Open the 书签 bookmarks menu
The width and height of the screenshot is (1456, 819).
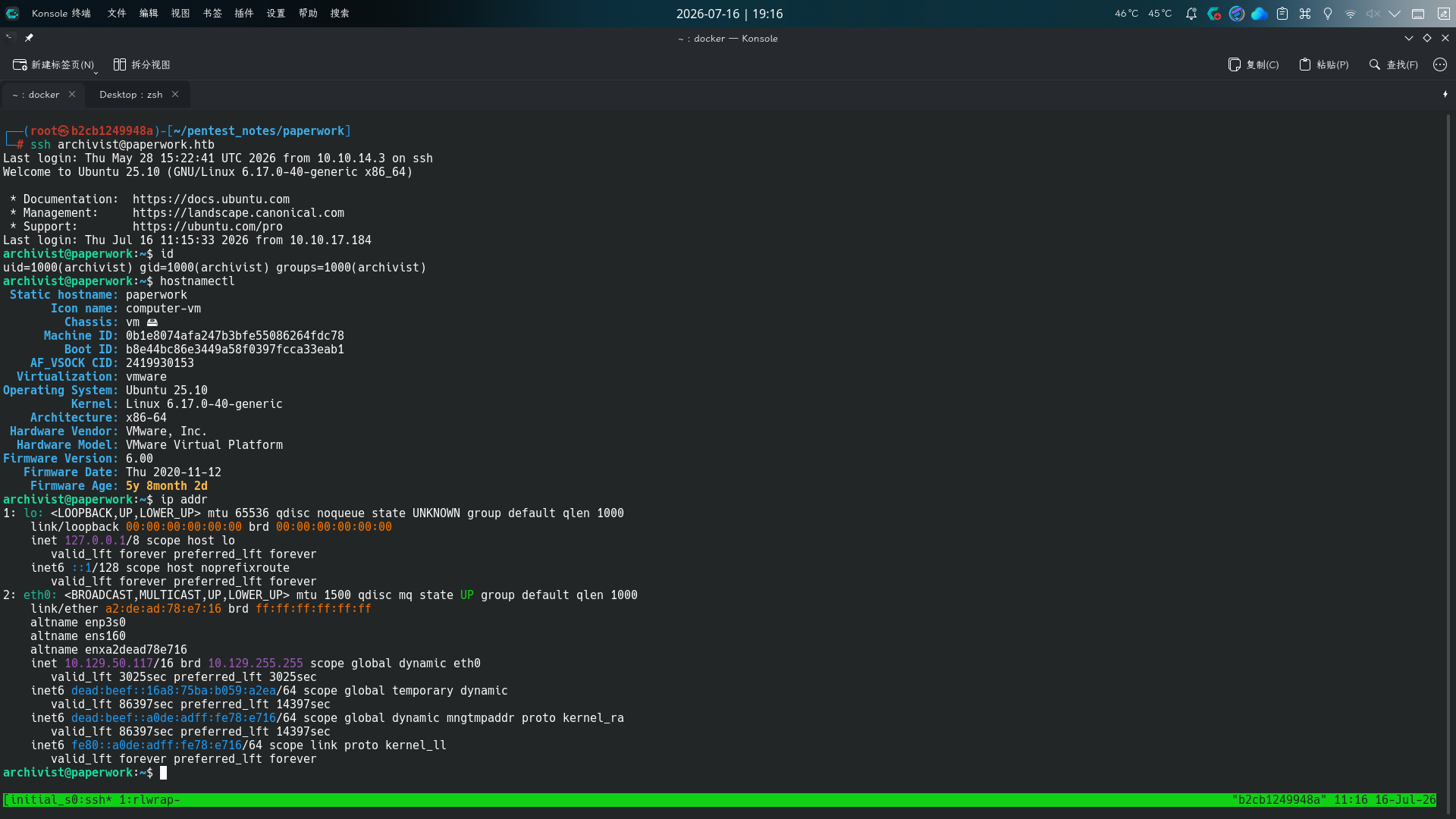click(x=212, y=13)
